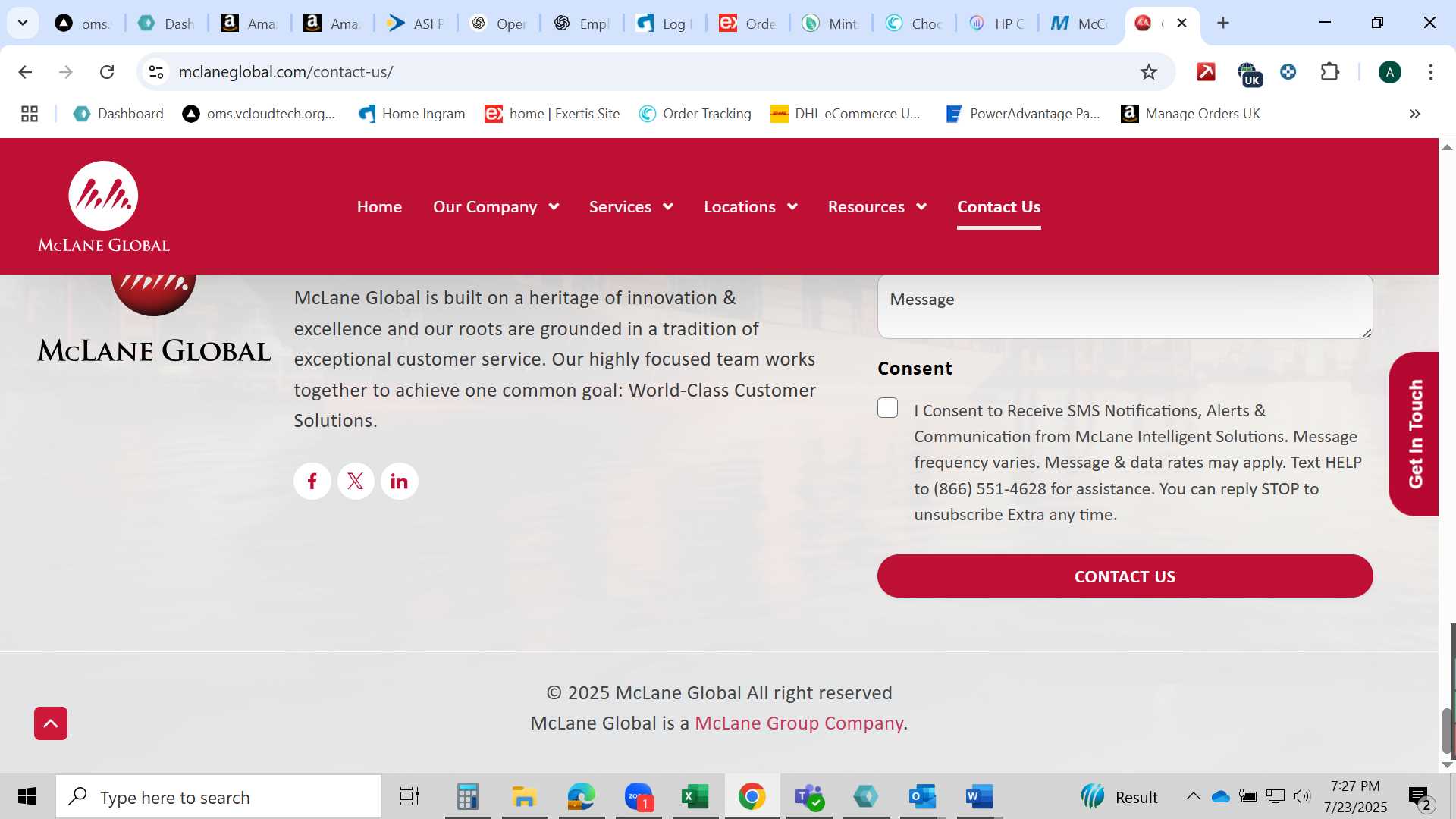
Task: Open Microsoft Edge from the taskbar
Action: tap(582, 797)
